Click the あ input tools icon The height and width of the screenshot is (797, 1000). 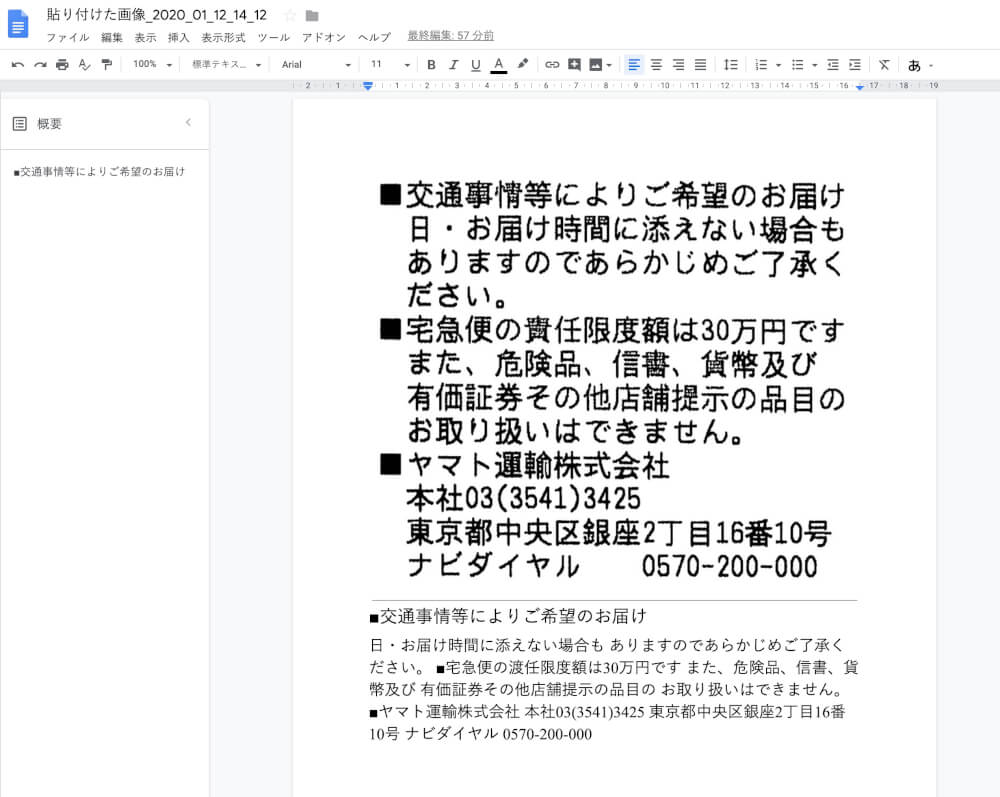tap(914, 65)
